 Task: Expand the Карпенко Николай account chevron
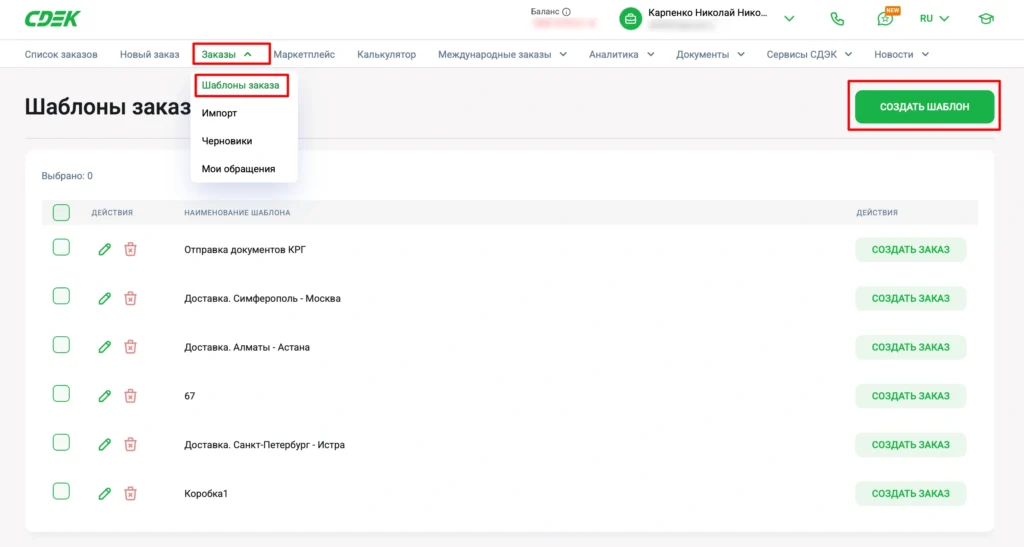pyautogui.click(x=789, y=19)
